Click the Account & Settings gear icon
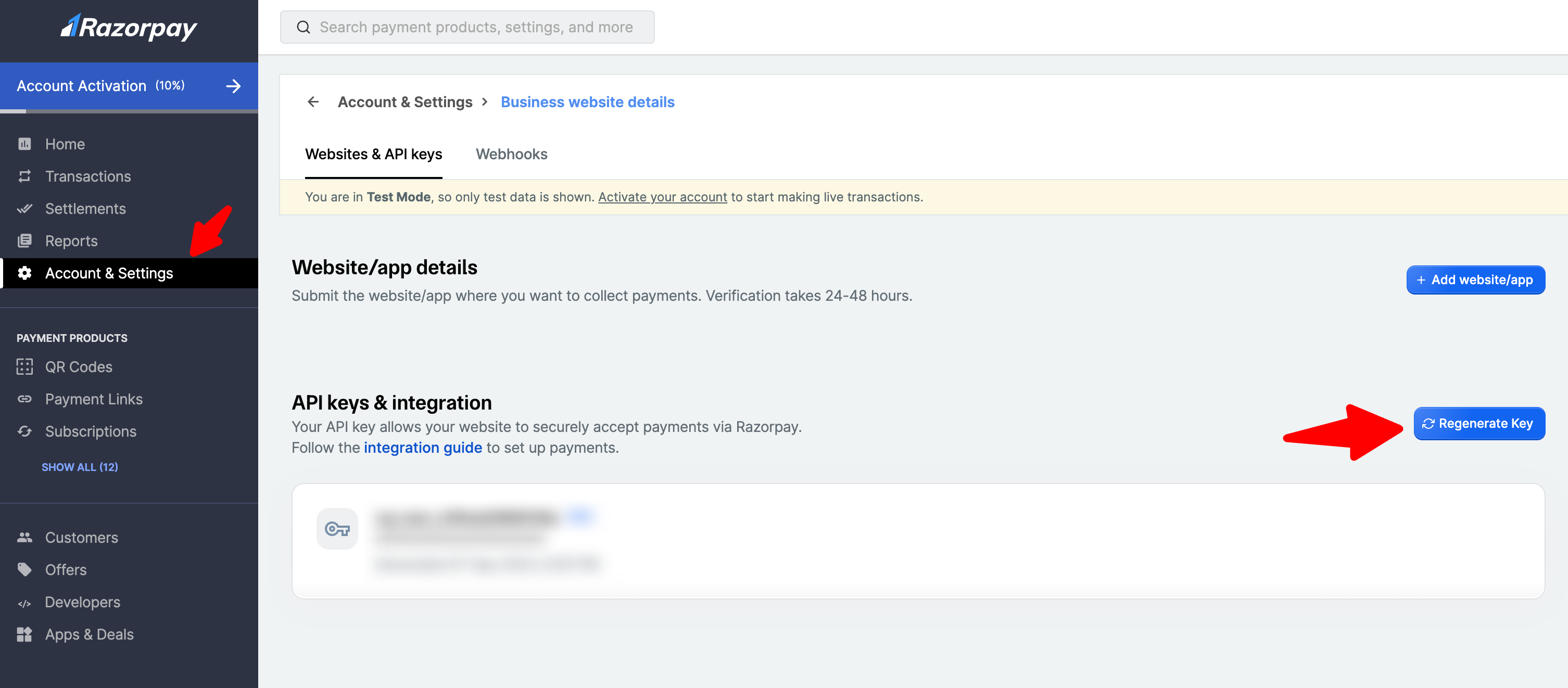This screenshot has height=688, width=1568. pyautogui.click(x=24, y=273)
